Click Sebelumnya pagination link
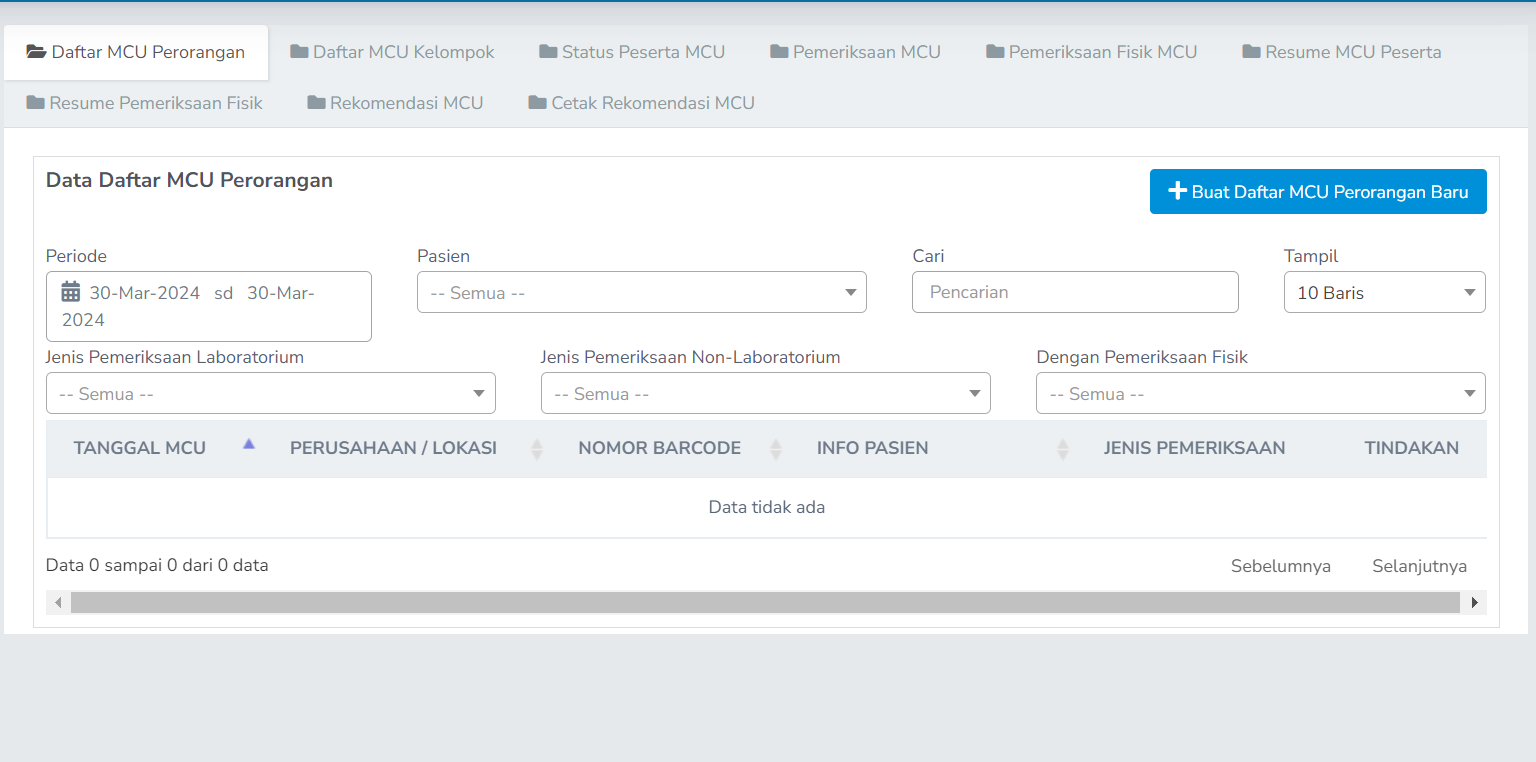The height and width of the screenshot is (762, 1536). 1281,566
